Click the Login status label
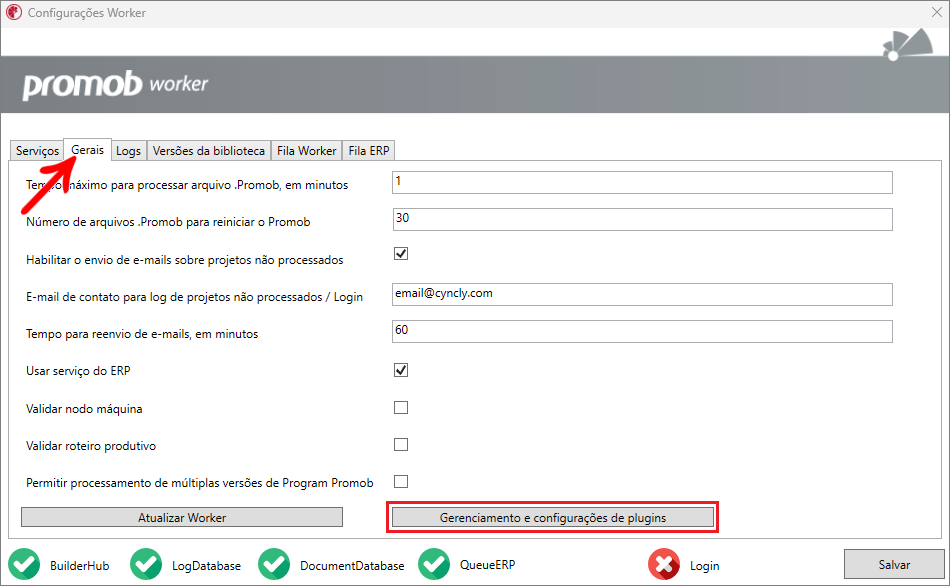Screen dimensions: 950x586 click(x=705, y=565)
